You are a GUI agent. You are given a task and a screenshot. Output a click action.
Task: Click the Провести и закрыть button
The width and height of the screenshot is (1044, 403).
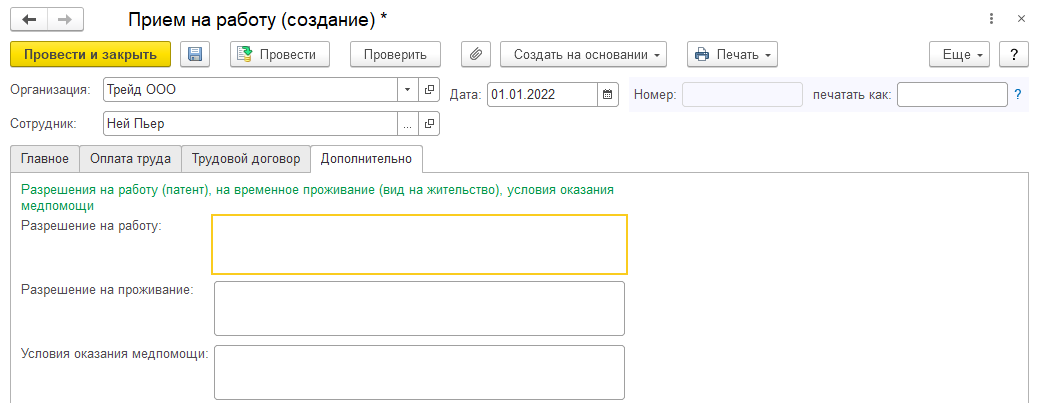[90, 55]
